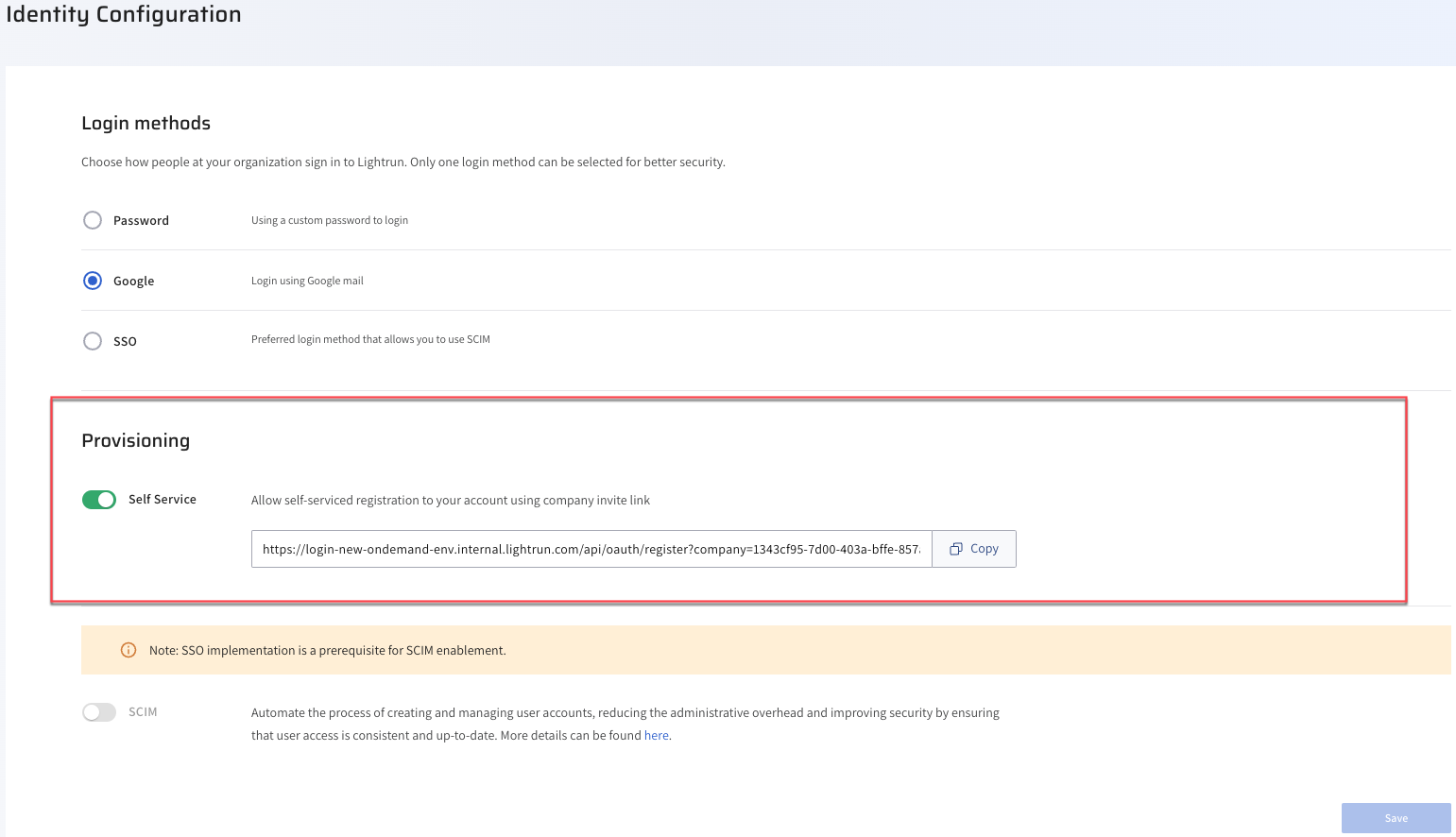Viewport: 1456px width, 837px height.
Task: Click the SSO prerequisite note banner text
Action: pos(327,651)
